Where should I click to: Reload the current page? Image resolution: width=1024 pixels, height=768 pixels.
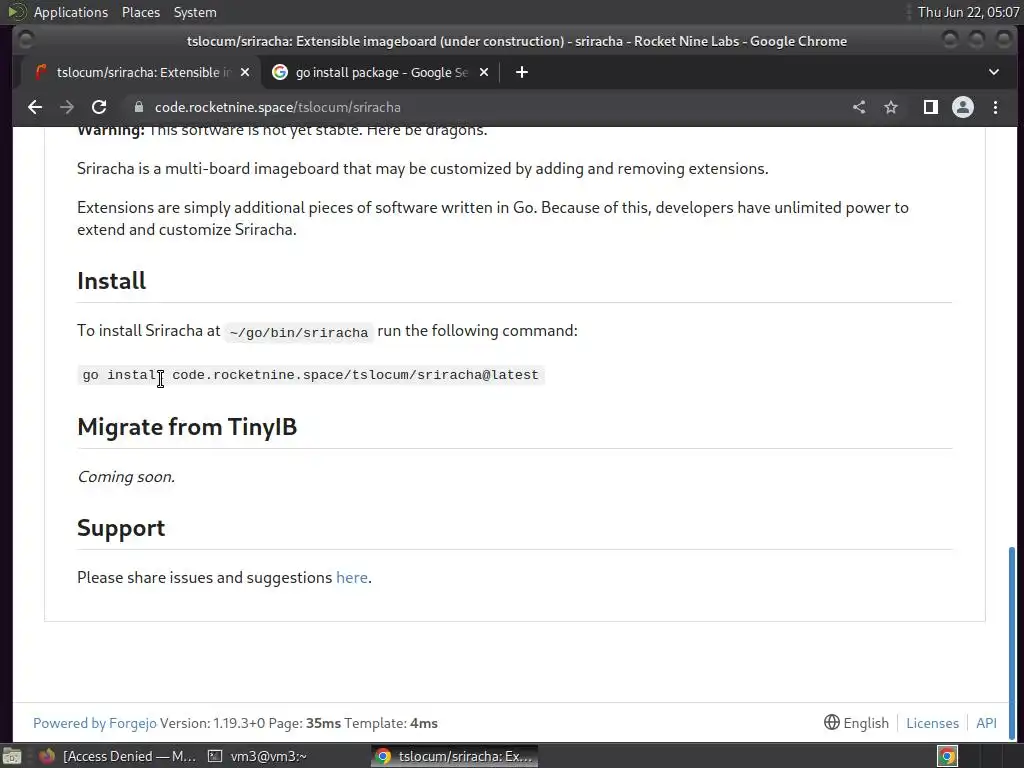[99, 107]
